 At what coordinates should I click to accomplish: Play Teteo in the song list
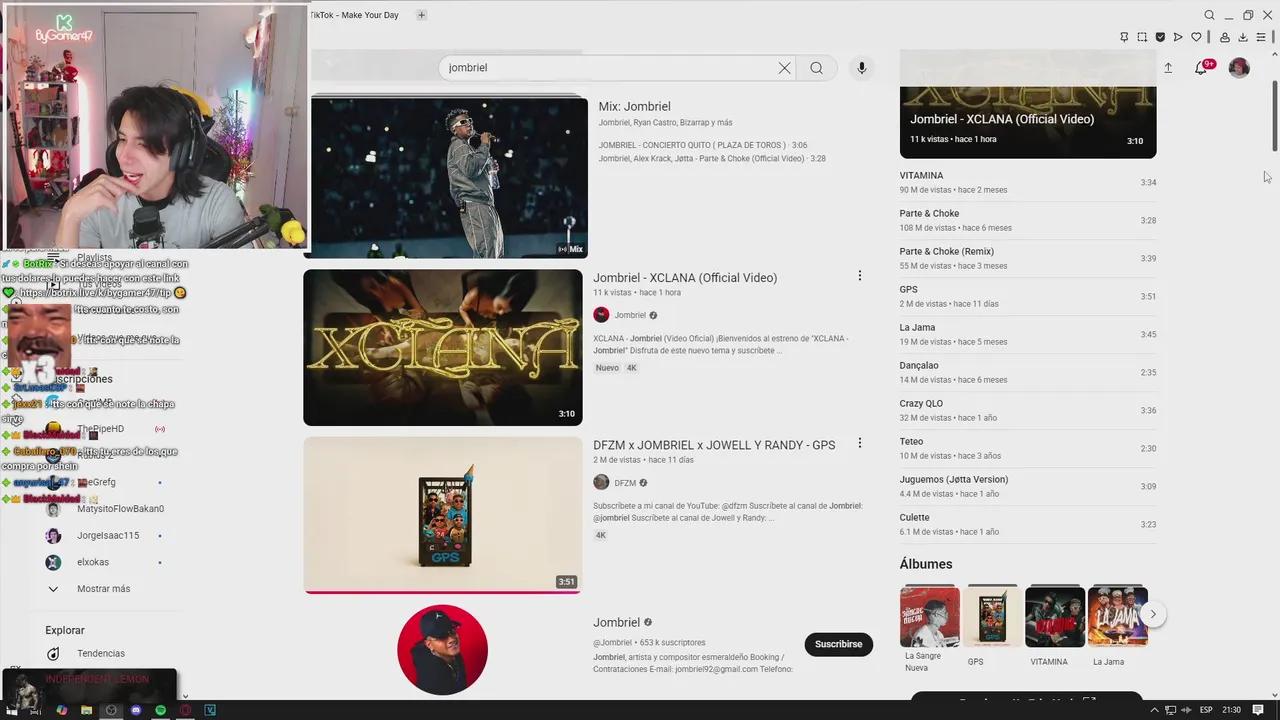[x=1028, y=448]
